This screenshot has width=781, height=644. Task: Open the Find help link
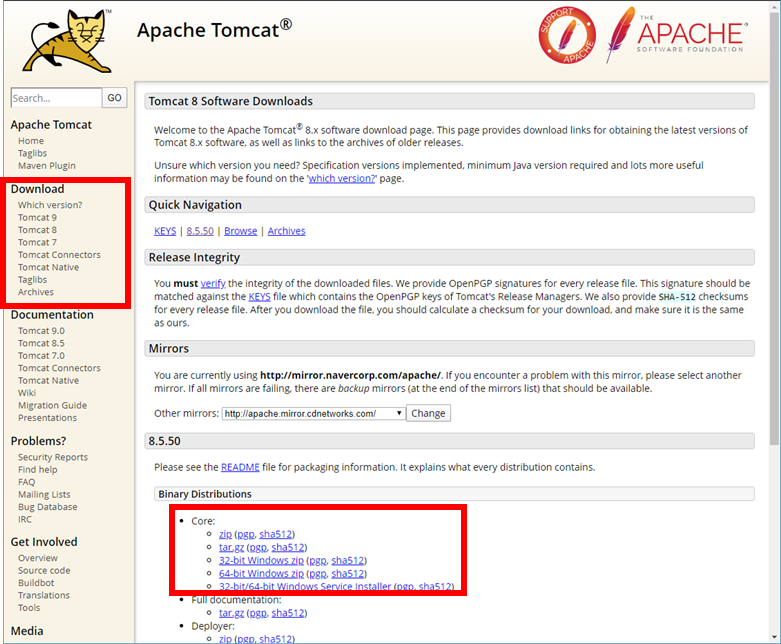click(x=37, y=470)
